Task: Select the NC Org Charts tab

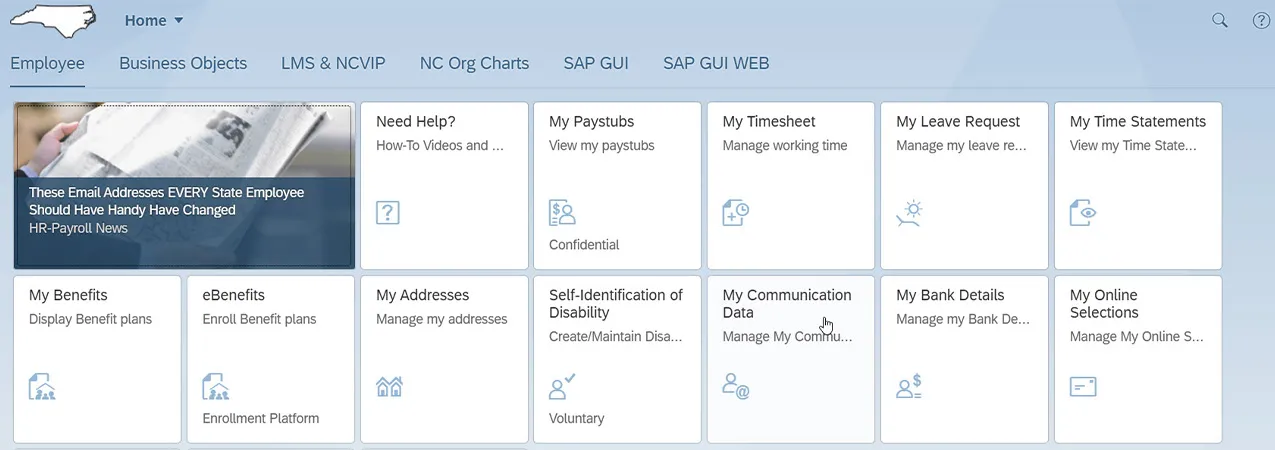Action: click(x=474, y=63)
